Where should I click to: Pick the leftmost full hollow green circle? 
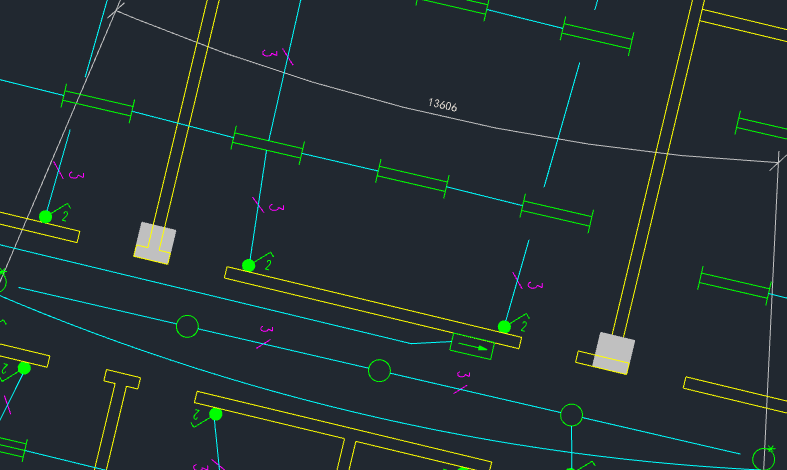click(x=187, y=326)
